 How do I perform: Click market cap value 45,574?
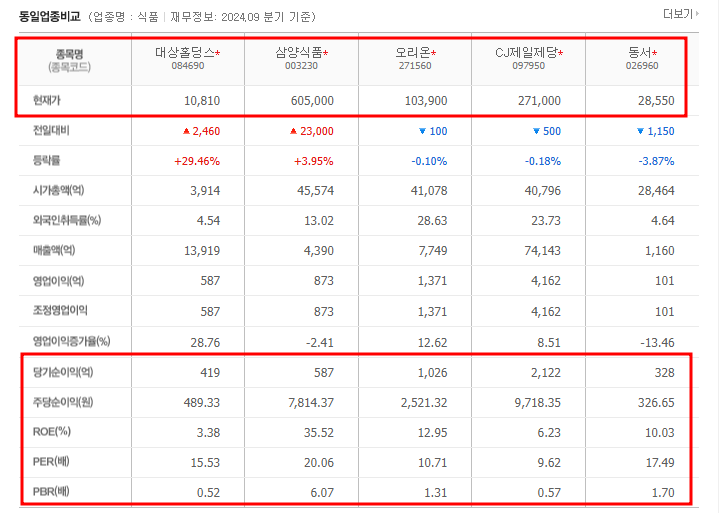click(315, 191)
